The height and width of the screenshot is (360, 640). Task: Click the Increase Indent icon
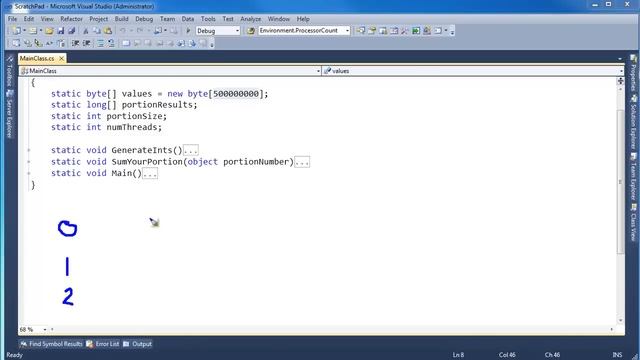(x=87, y=43)
